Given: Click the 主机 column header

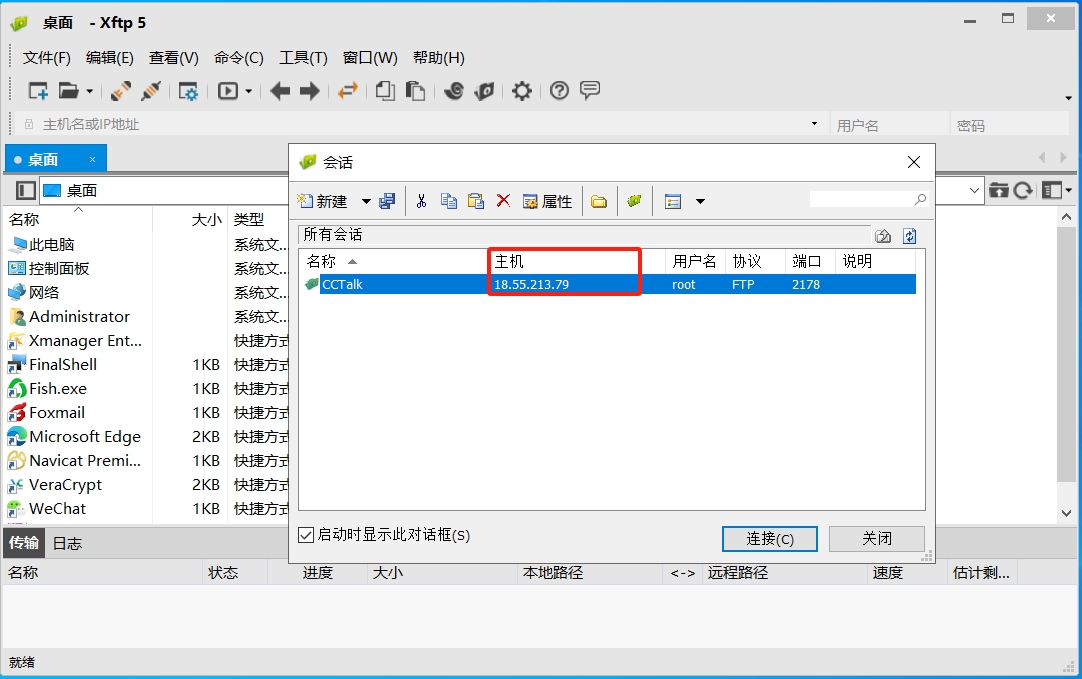Looking at the screenshot, I should [577, 262].
